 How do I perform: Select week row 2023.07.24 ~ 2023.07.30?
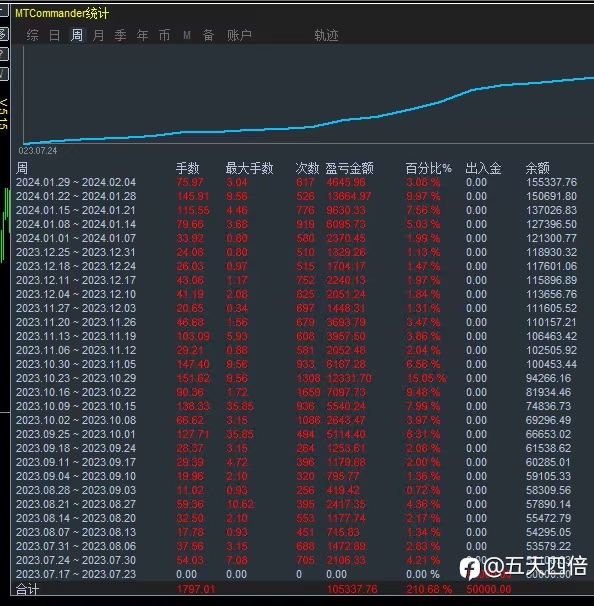[296, 560]
